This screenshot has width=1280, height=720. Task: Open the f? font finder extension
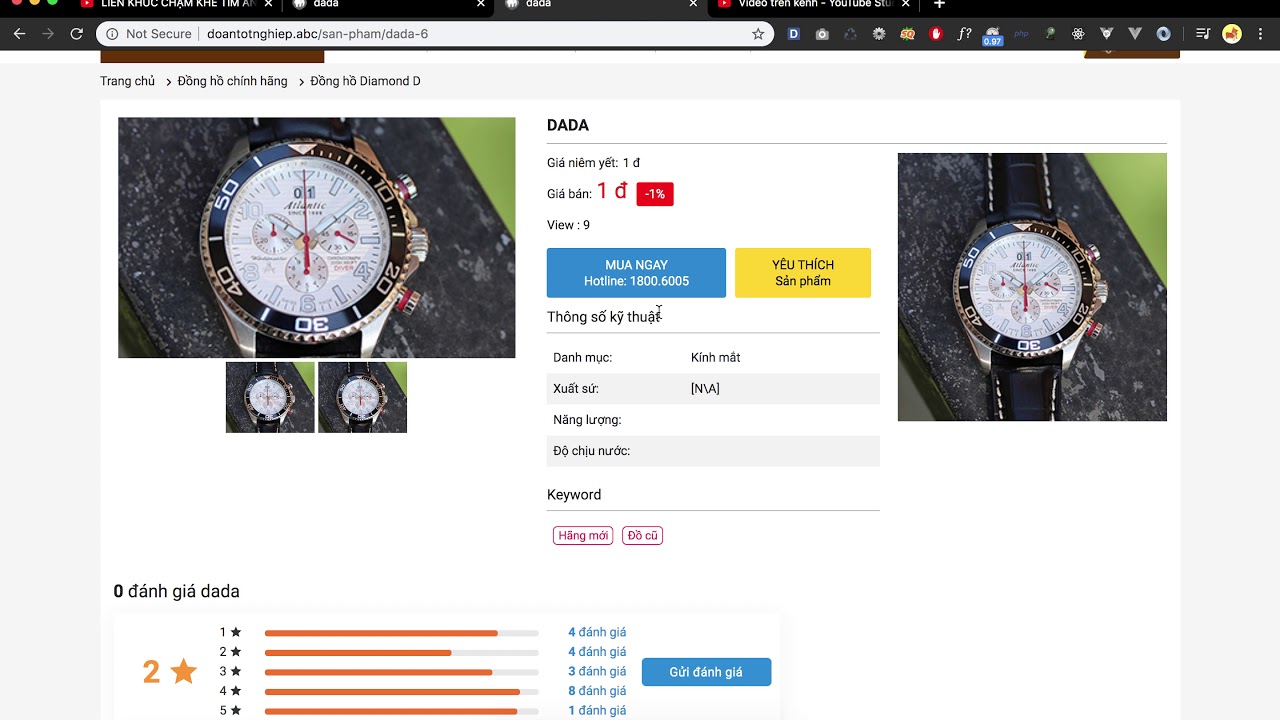pyautogui.click(x=964, y=34)
